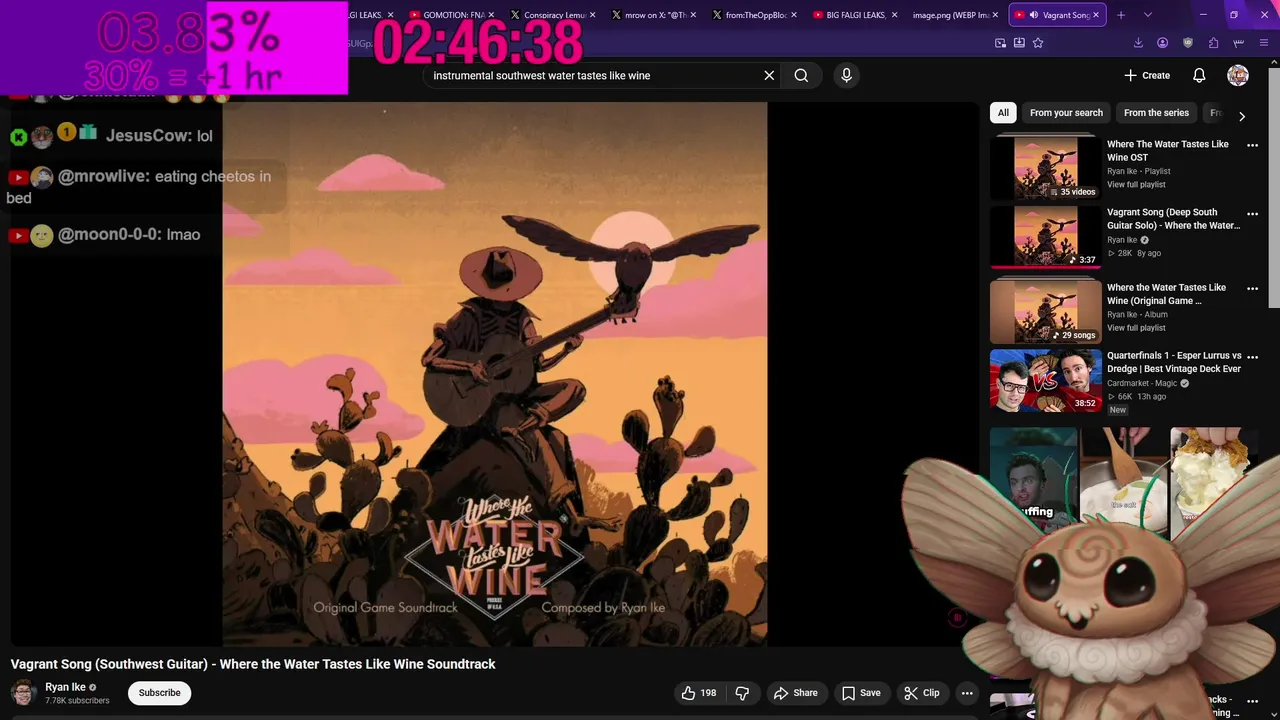Open the 29 songs album thumbnail
This screenshot has height=720, width=1280.
1045,311
